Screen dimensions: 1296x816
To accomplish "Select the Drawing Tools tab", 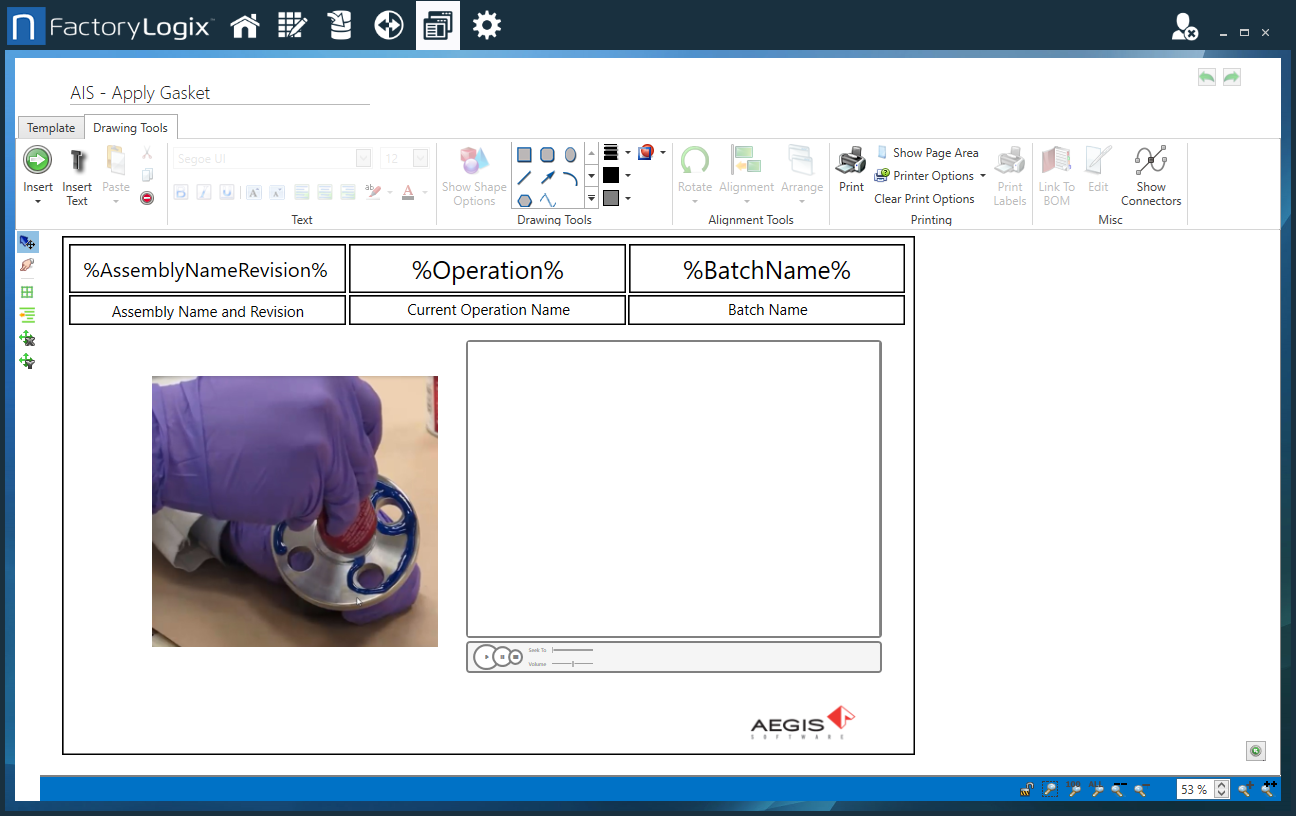I will [130, 127].
